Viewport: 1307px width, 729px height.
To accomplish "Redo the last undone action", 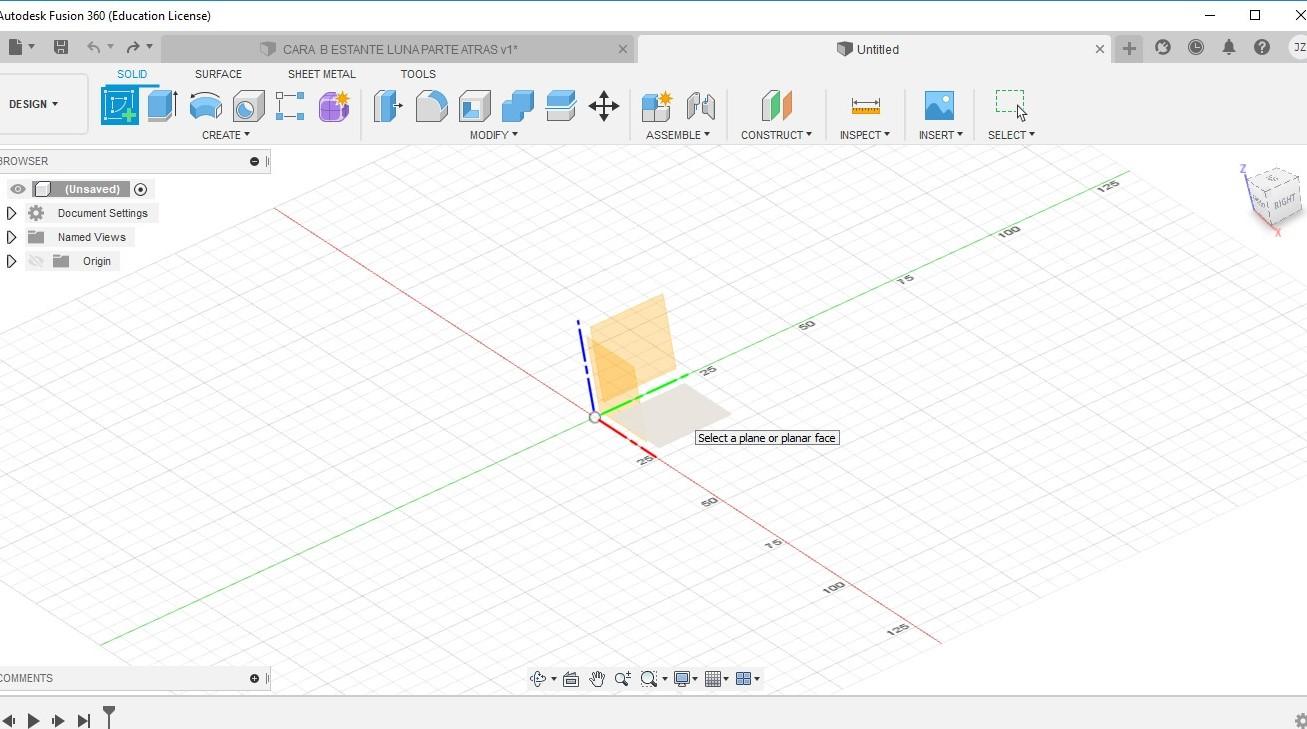I will tap(133, 47).
